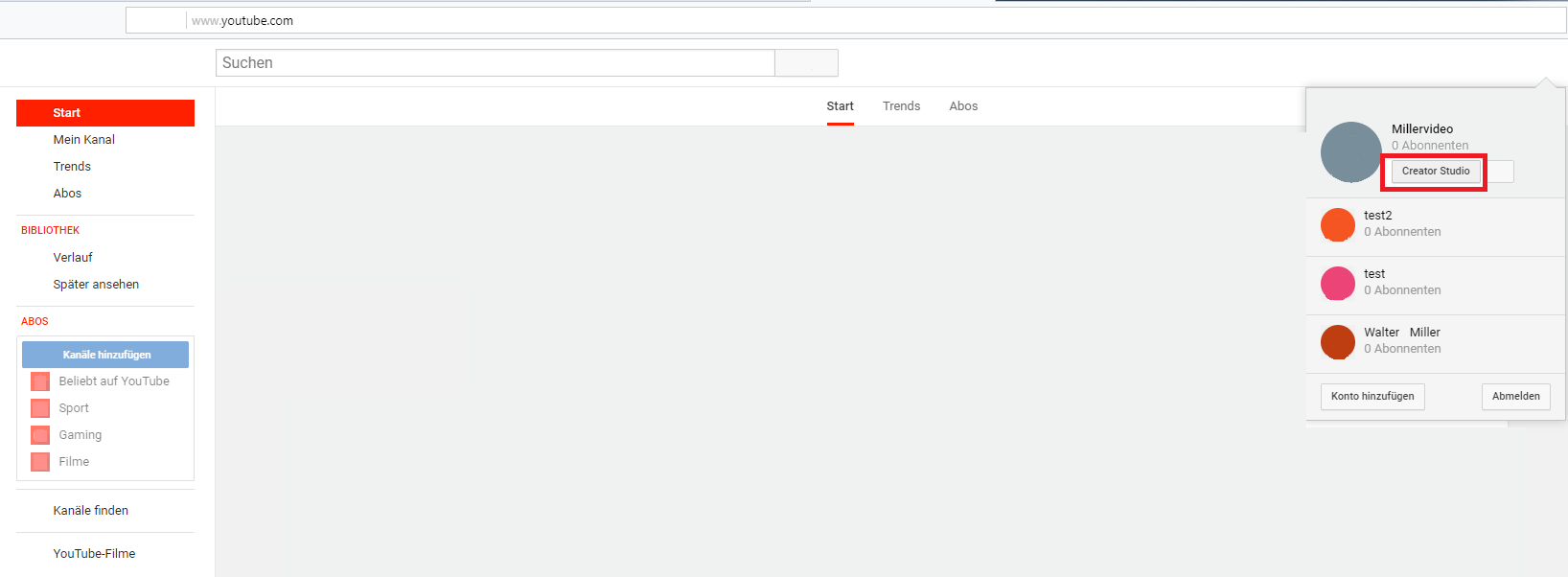Select the test2 account name

pos(1378,216)
